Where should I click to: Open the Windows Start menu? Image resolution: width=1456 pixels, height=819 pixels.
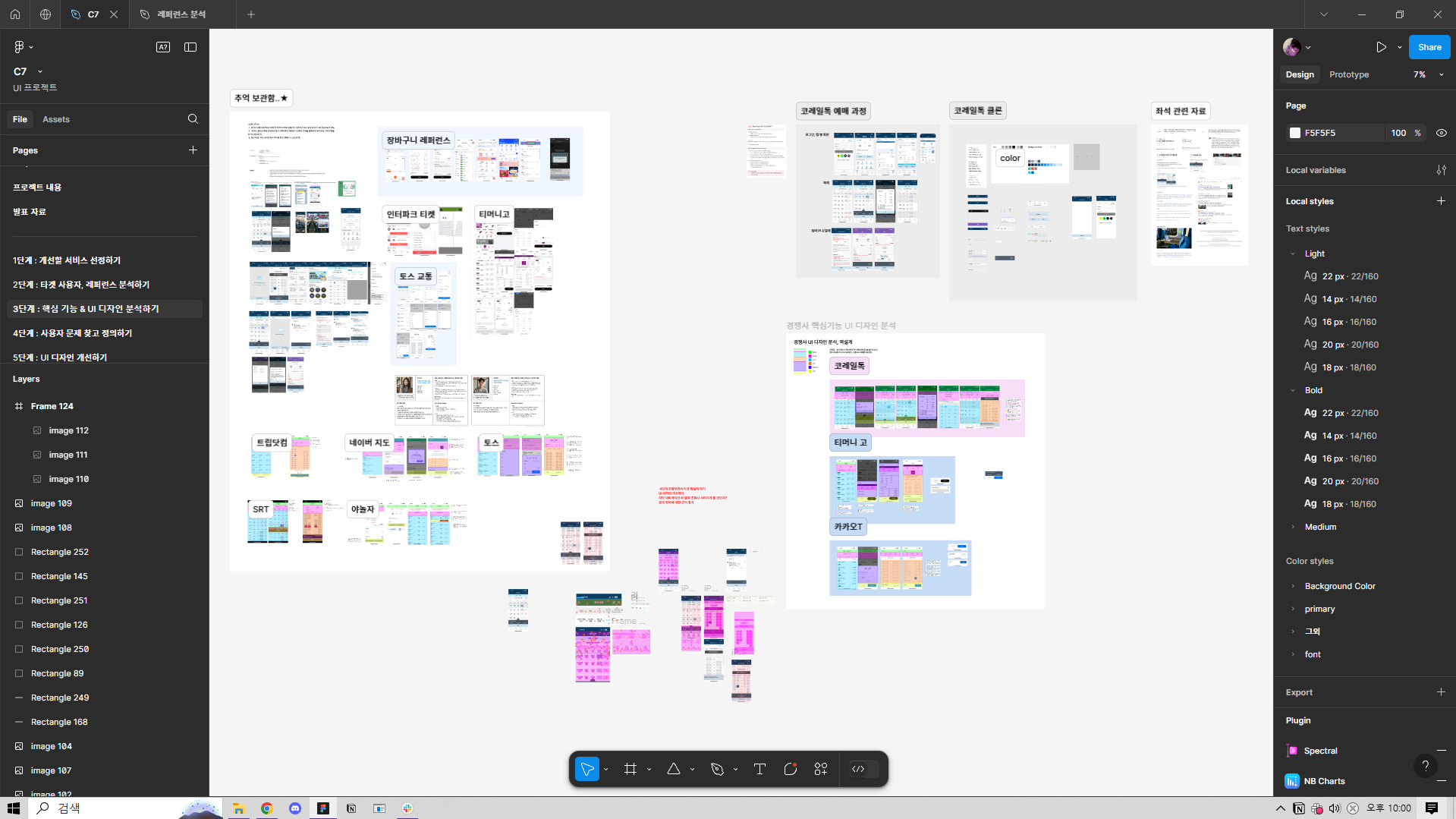[14, 808]
